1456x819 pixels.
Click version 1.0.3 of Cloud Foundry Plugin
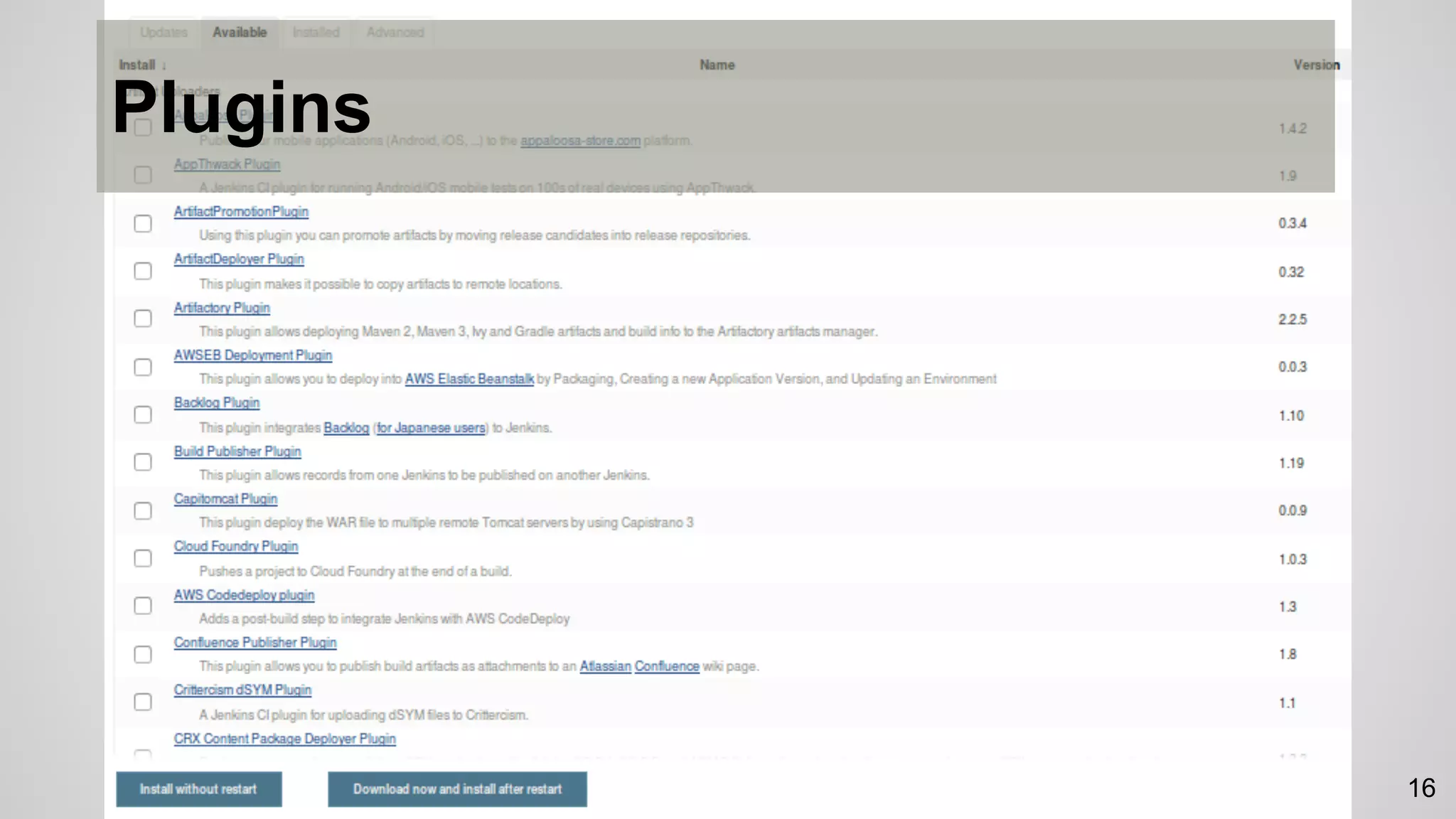pos(1292,560)
